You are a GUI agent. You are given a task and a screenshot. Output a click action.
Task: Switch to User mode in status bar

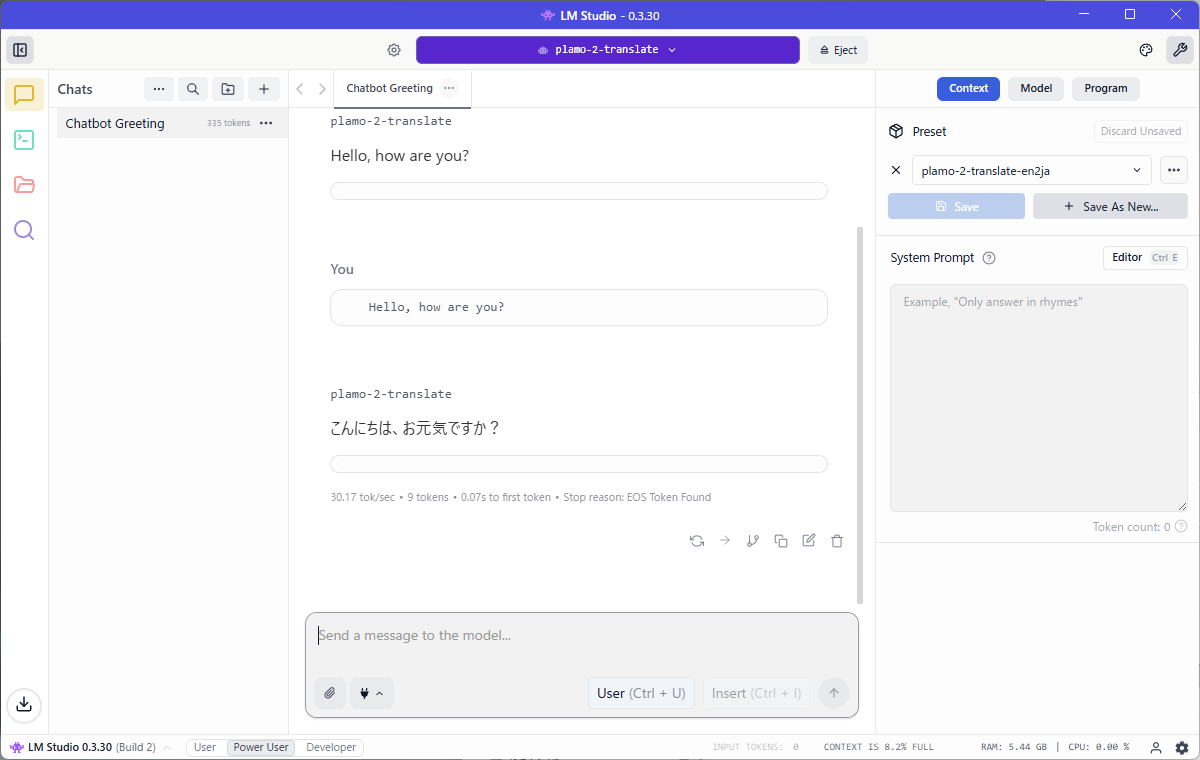pos(205,747)
